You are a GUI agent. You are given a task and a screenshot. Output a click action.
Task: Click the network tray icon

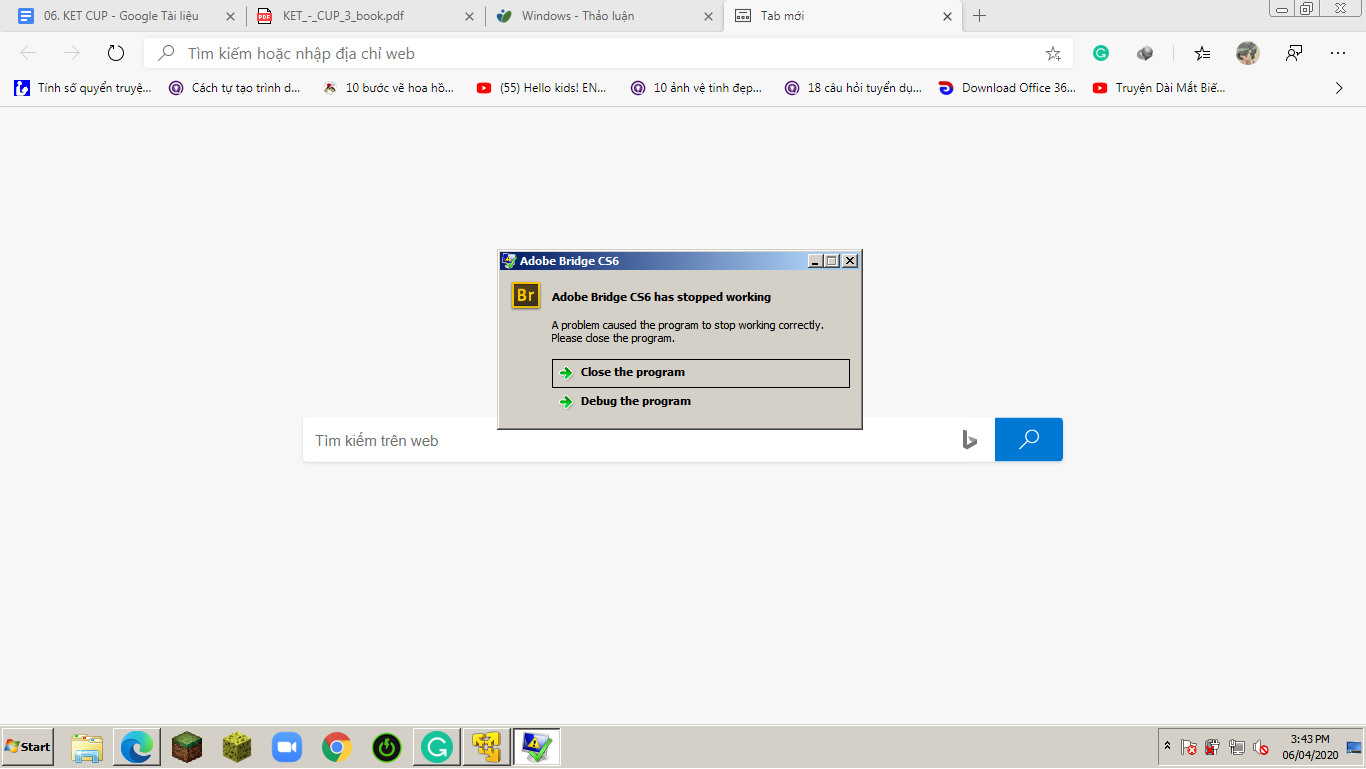click(x=1237, y=747)
